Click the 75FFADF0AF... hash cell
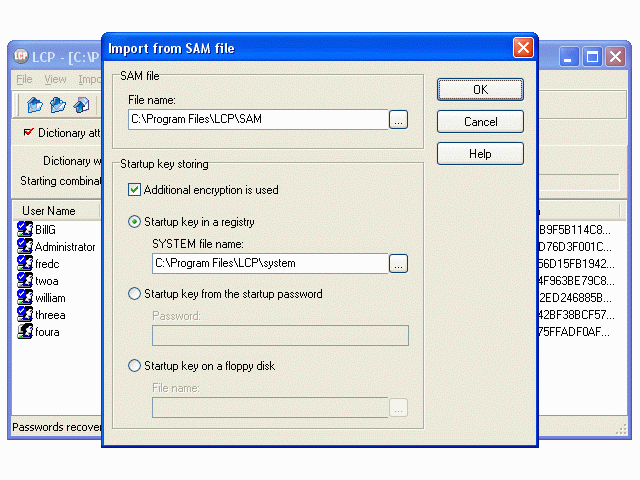 click(x=575, y=332)
